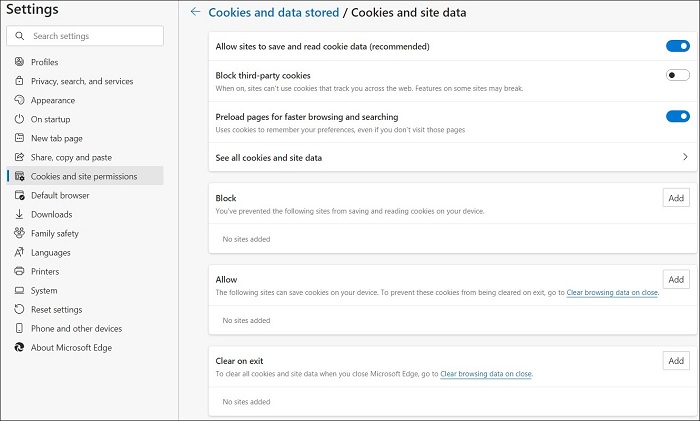Click Add button in Allow section
The image size is (700, 421).
pyautogui.click(x=676, y=279)
